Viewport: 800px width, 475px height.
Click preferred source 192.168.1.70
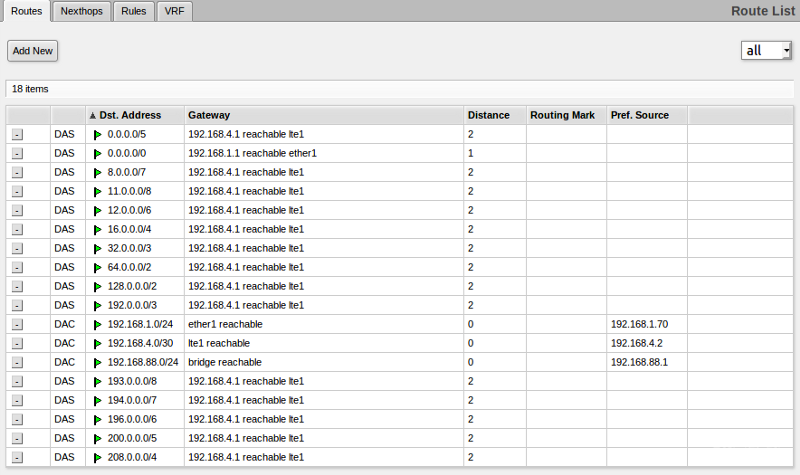[639, 324]
